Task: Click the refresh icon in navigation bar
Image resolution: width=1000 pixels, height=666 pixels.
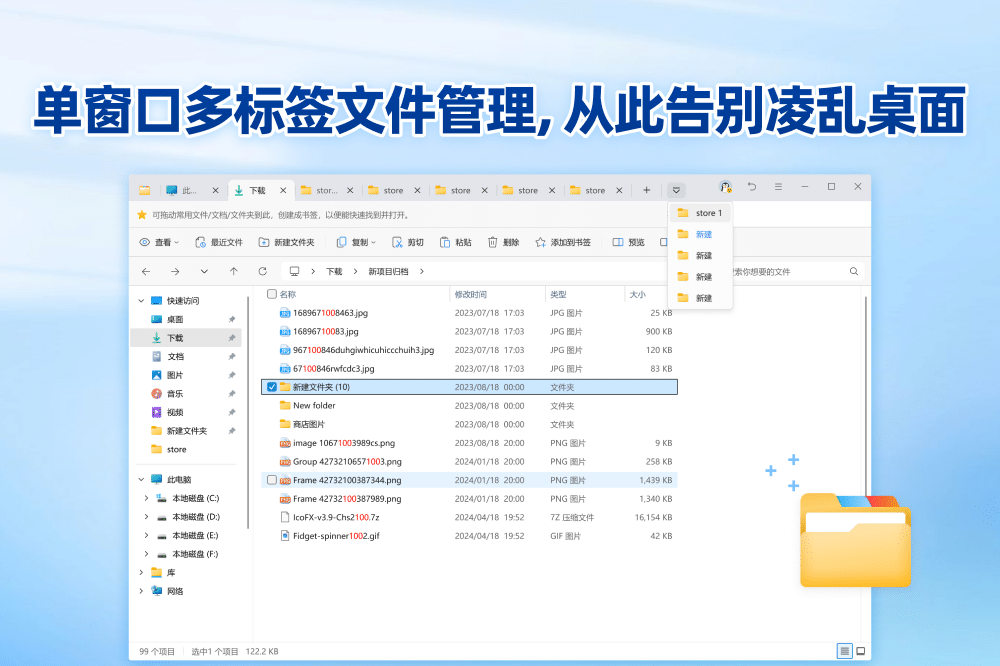Action: coord(262,271)
